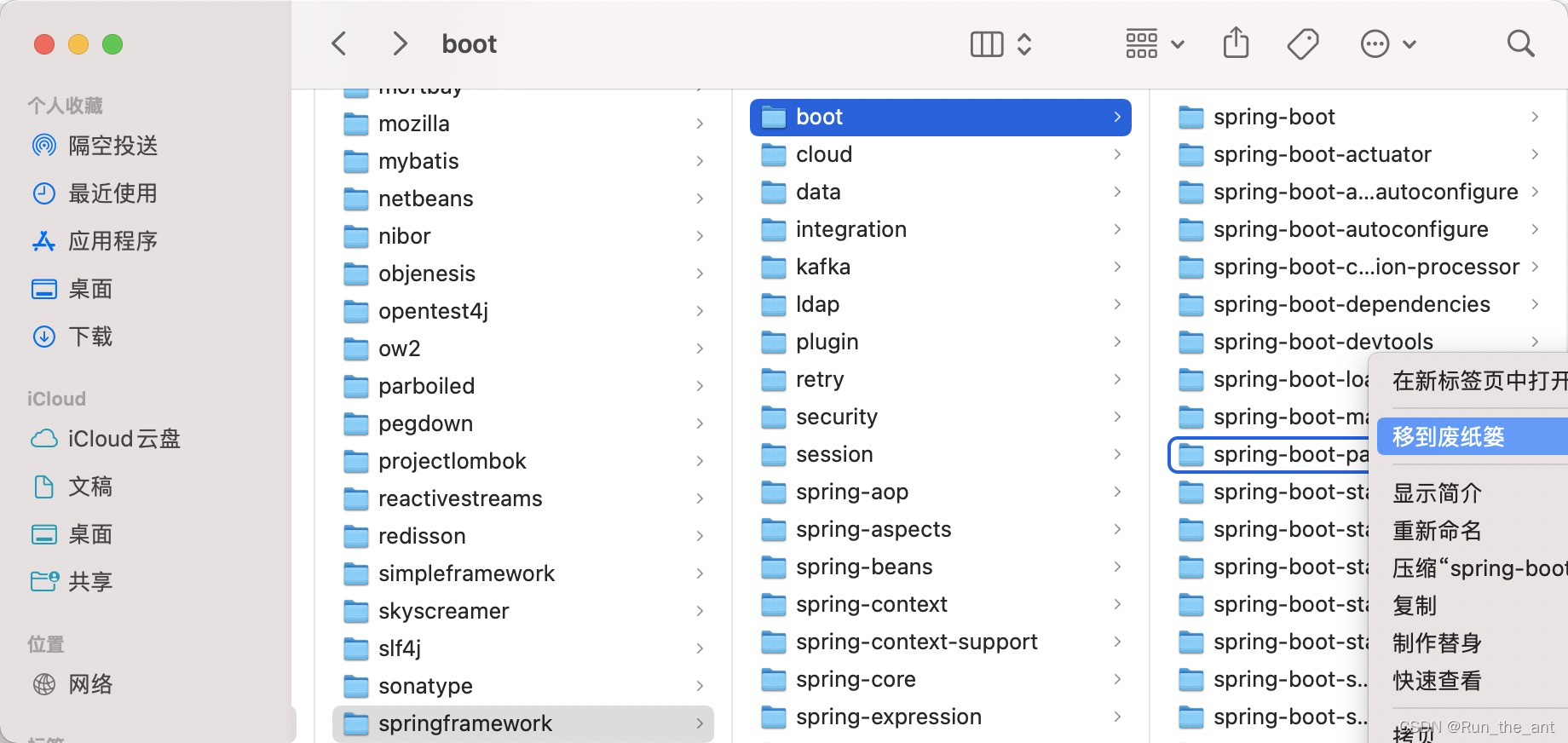Viewport: 1568px width, 743px height.
Task: Select the netbeans folder
Action: point(522,199)
